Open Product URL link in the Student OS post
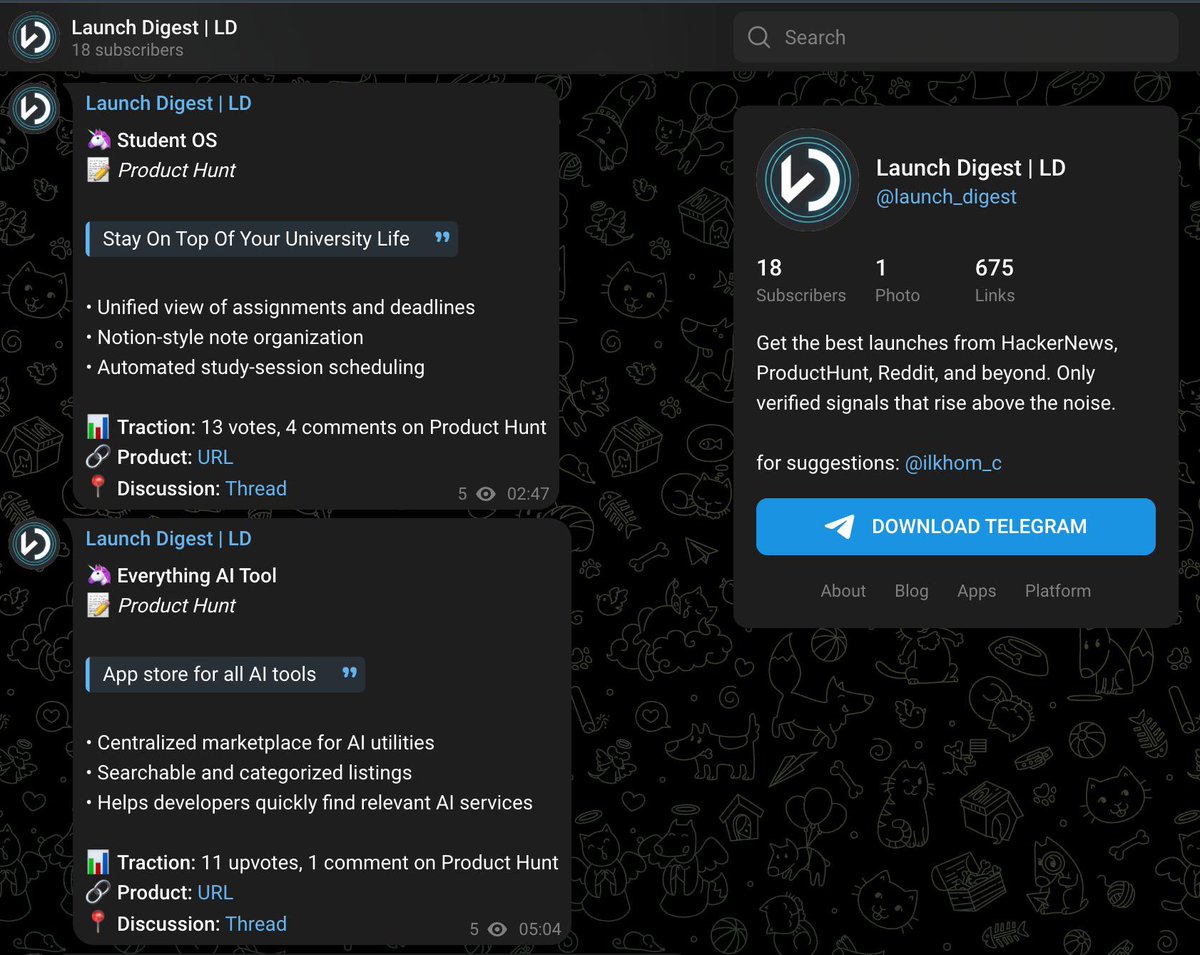 (215, 457)
